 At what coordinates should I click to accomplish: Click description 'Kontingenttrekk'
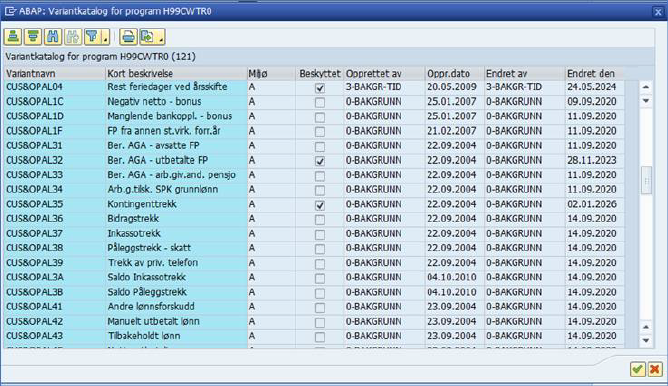(142, 204)
